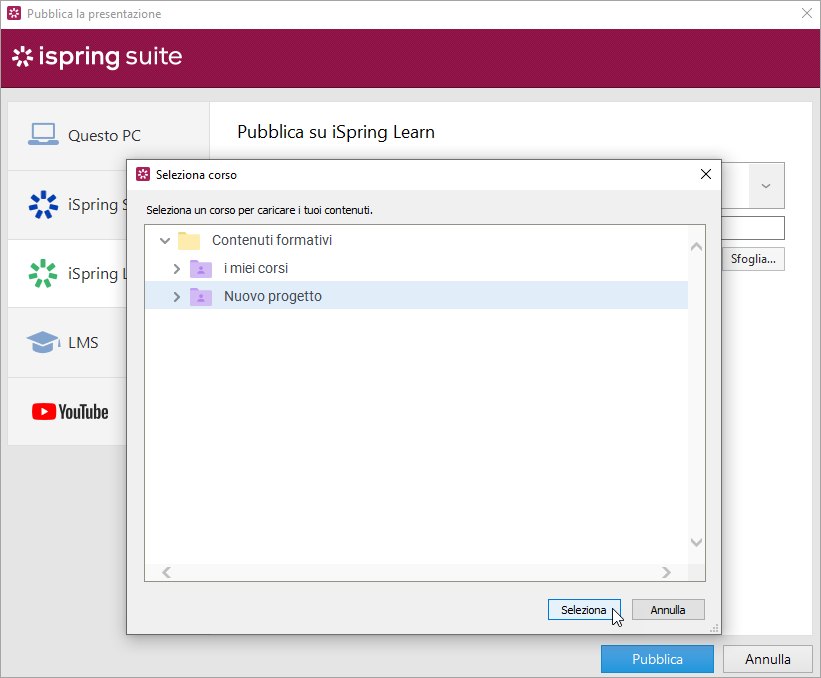Open the account dropdown arrow
The height and width of the screenshot is (678, 821).
point(766,186)
